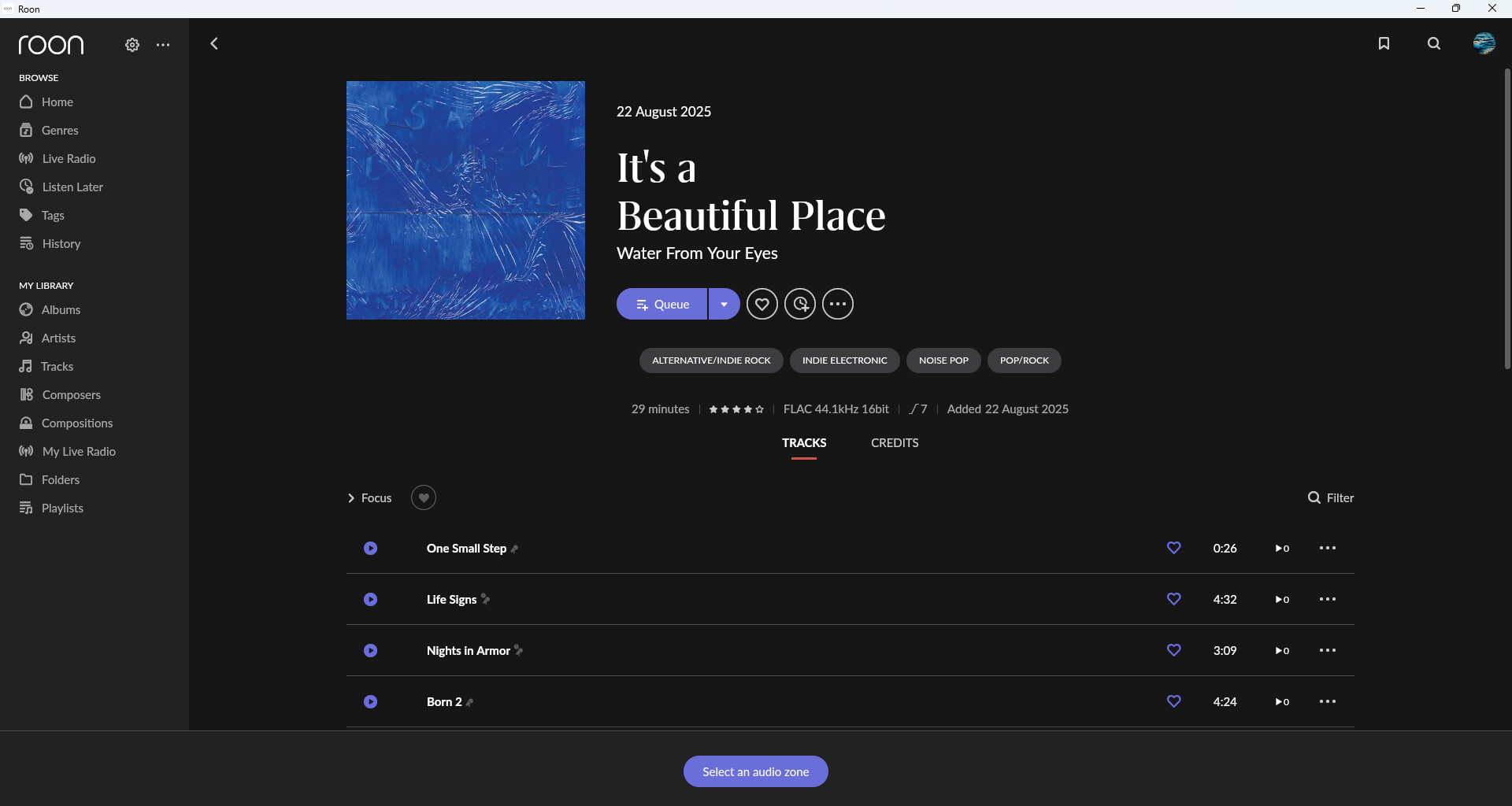Favorite the album with the heart button
1512x806 pixels.
click(x=762, y=305)
